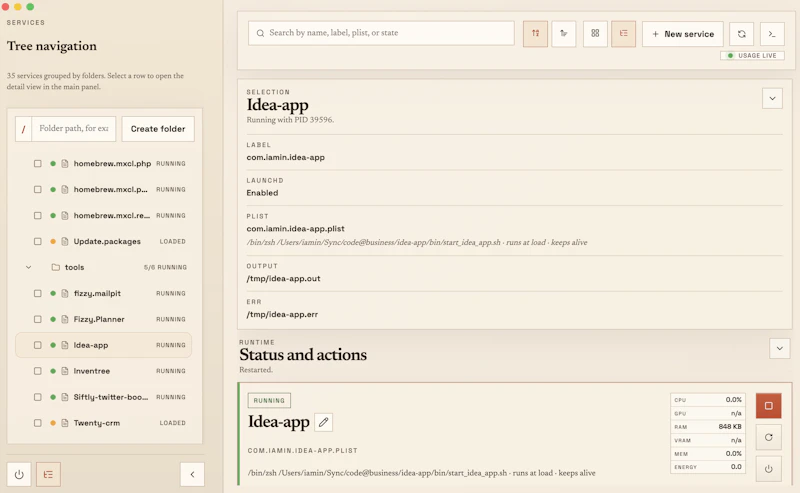Viewport: 800px width, 493px height.
Task: Check the Siftly-twitter-boo... checkbox
Action: pyautogui.click(x=38, y=397)
